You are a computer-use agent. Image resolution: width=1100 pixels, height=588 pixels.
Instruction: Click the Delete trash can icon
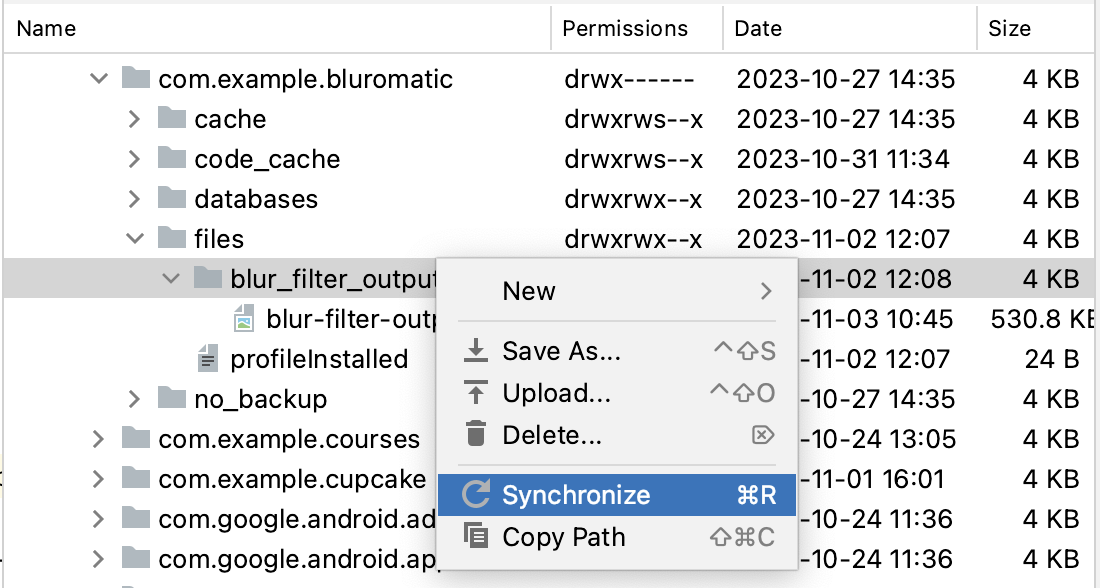[x=477, y=435]
